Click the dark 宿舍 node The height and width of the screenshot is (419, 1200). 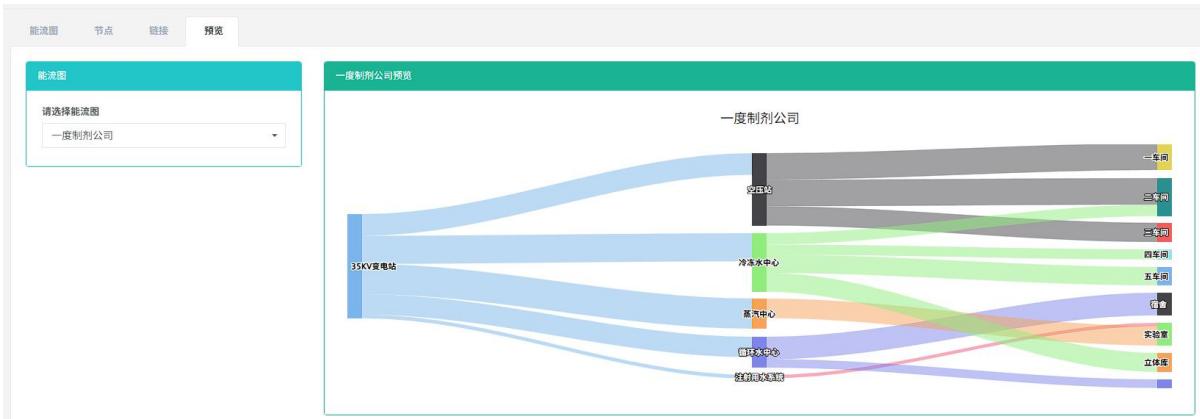[1164, 303]
